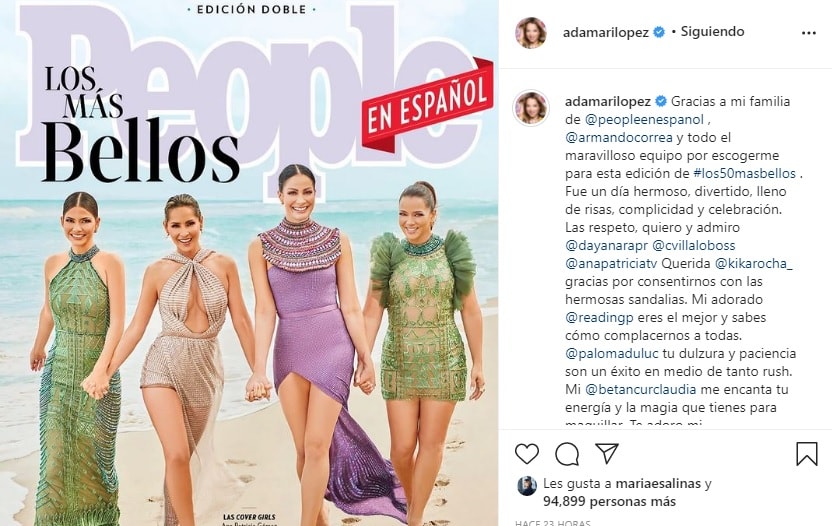Share the post via paper plane icon

pyautogui.click(x=607, y=453)
